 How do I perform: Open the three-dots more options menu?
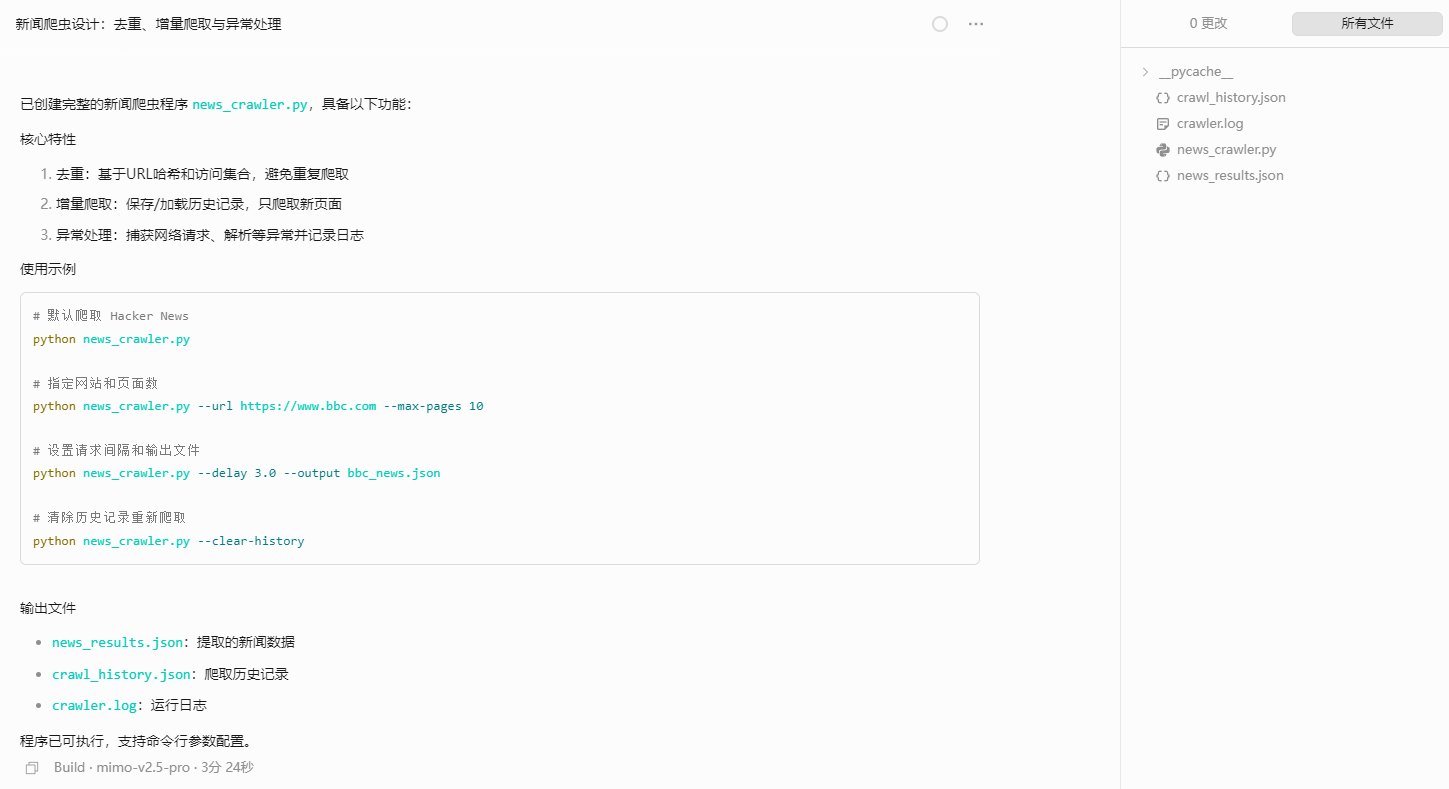coord(976,24)
